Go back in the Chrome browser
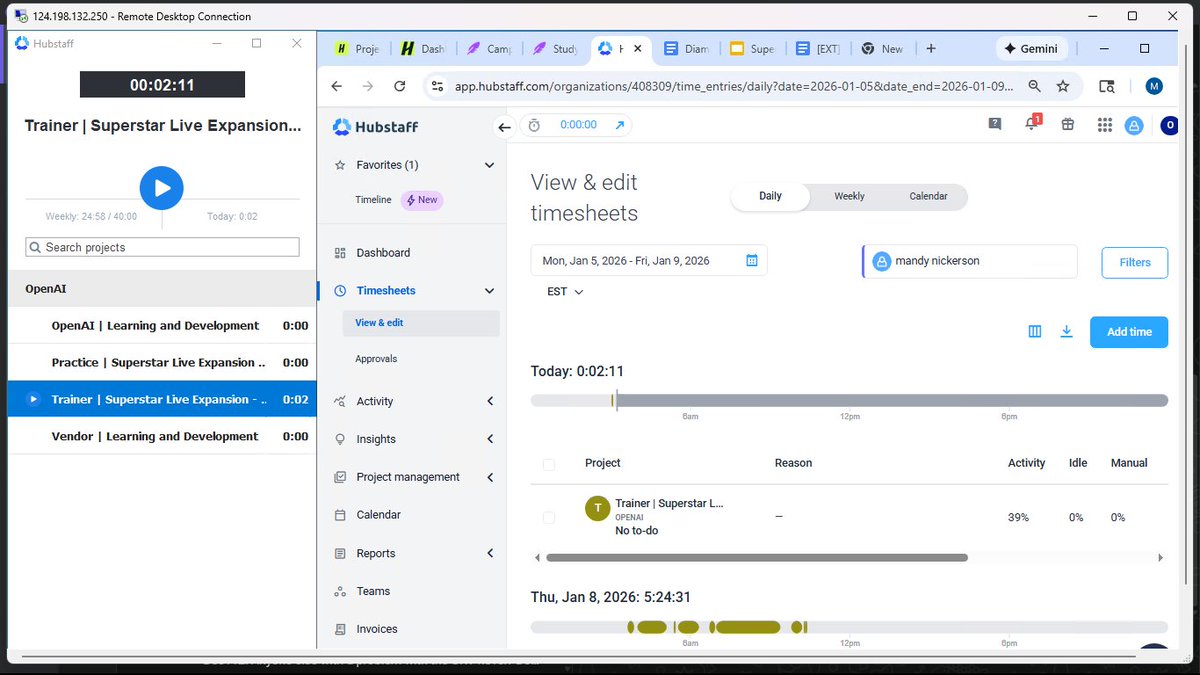Viewport: 1200px width, 675px height. (x=337, y=87)
